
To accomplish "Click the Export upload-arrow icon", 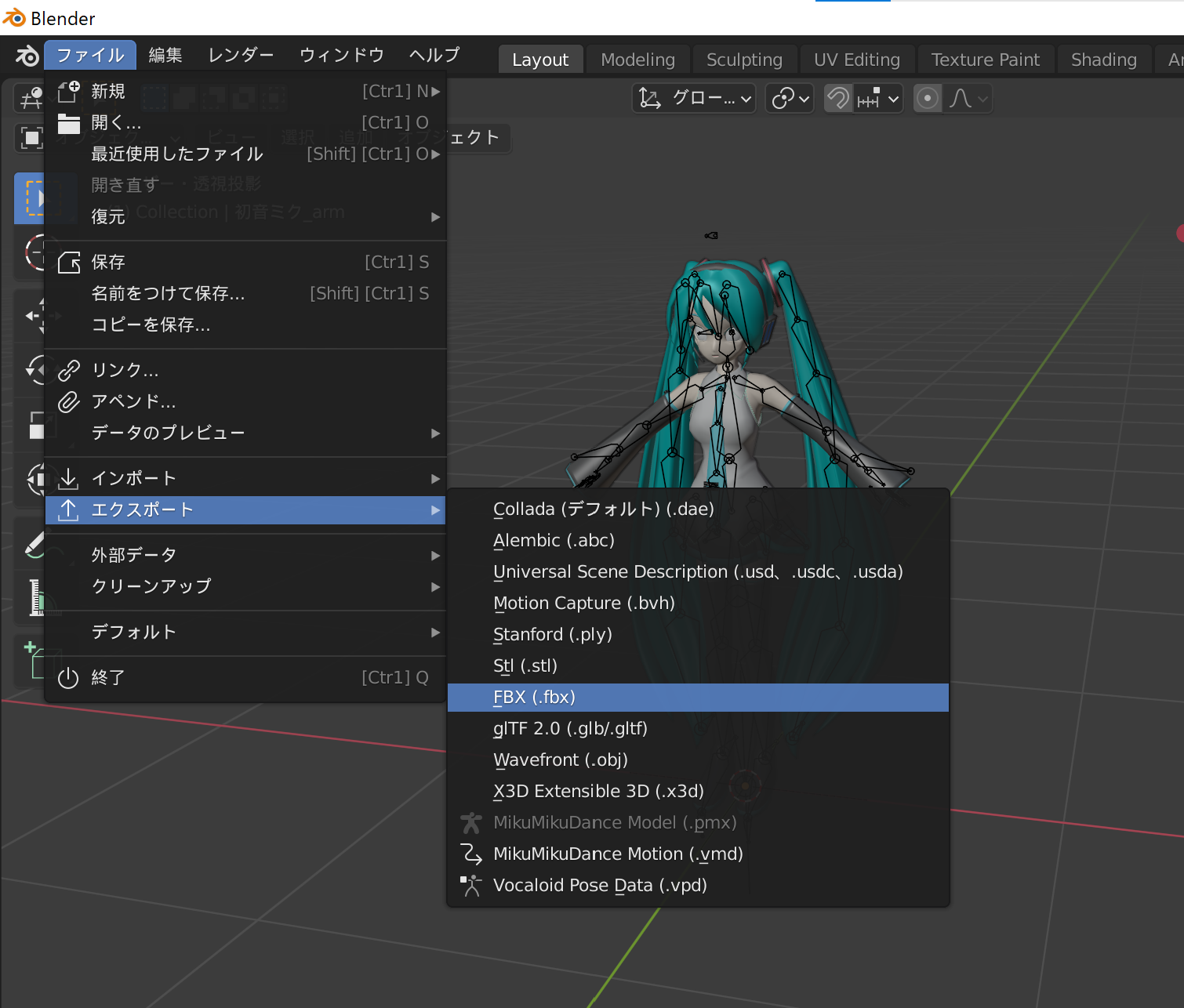I will (x=69, y=509).
